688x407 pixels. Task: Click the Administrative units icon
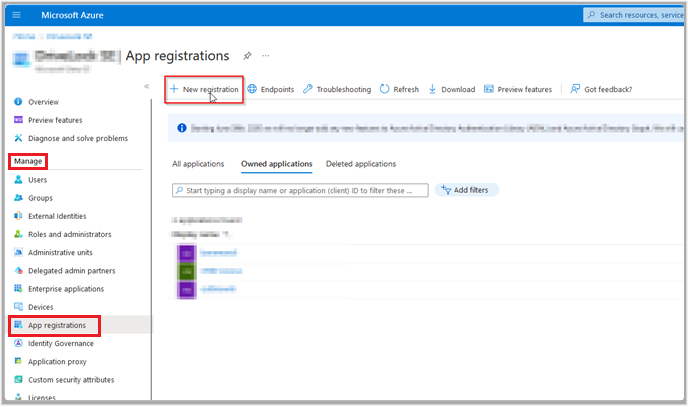(x=18, y=252)
